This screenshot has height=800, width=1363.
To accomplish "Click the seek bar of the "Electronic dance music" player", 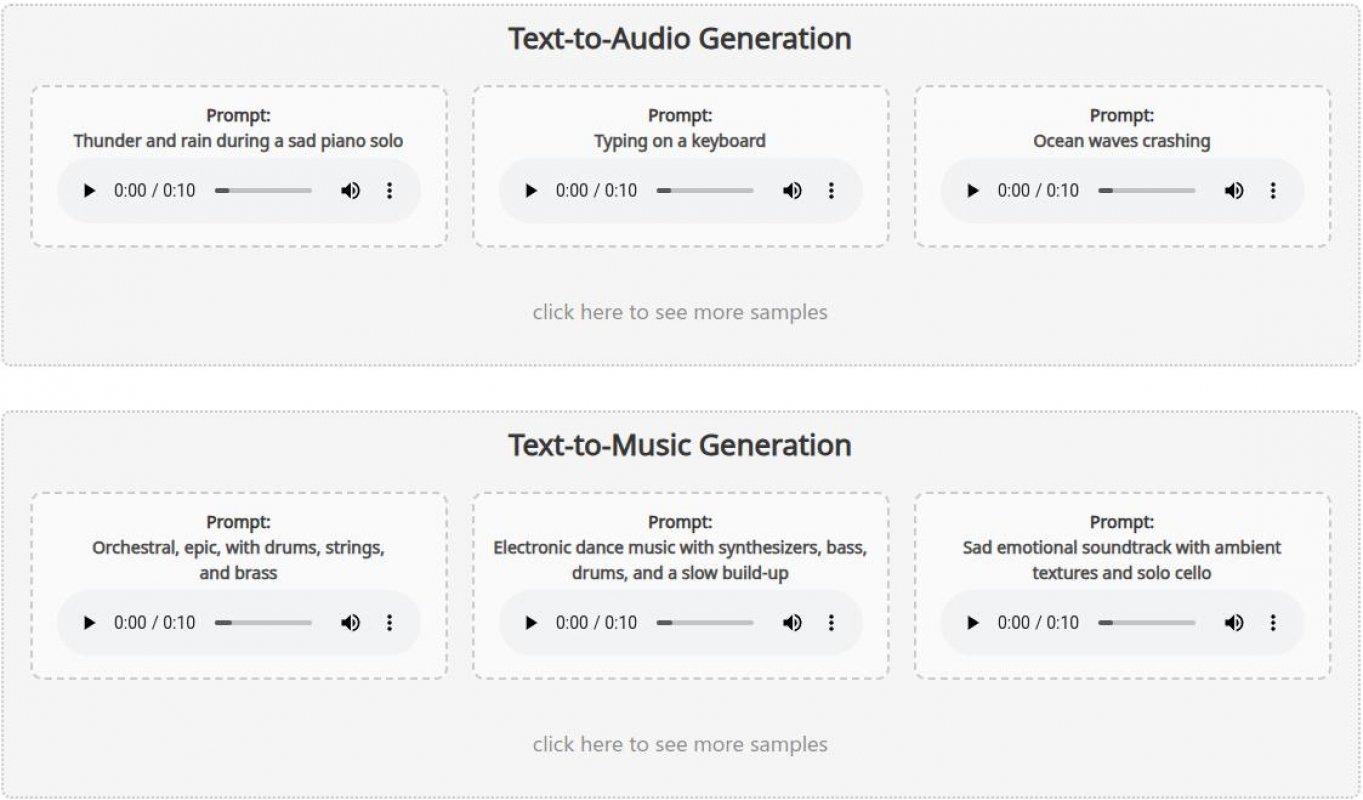I will [x=705, y=622].
